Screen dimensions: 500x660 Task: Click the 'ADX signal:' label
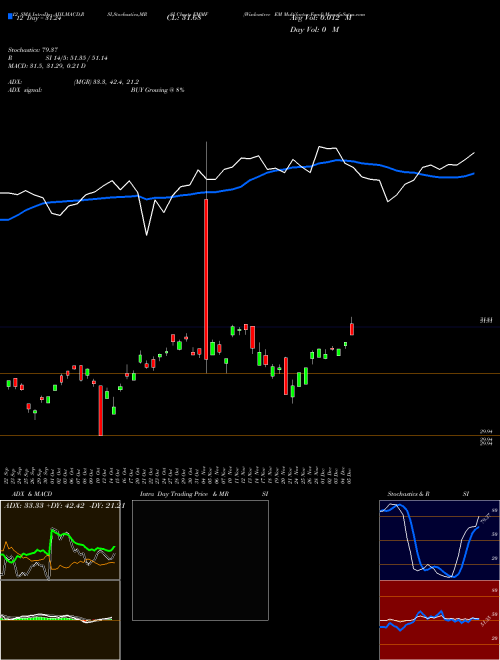coord(25,90)
